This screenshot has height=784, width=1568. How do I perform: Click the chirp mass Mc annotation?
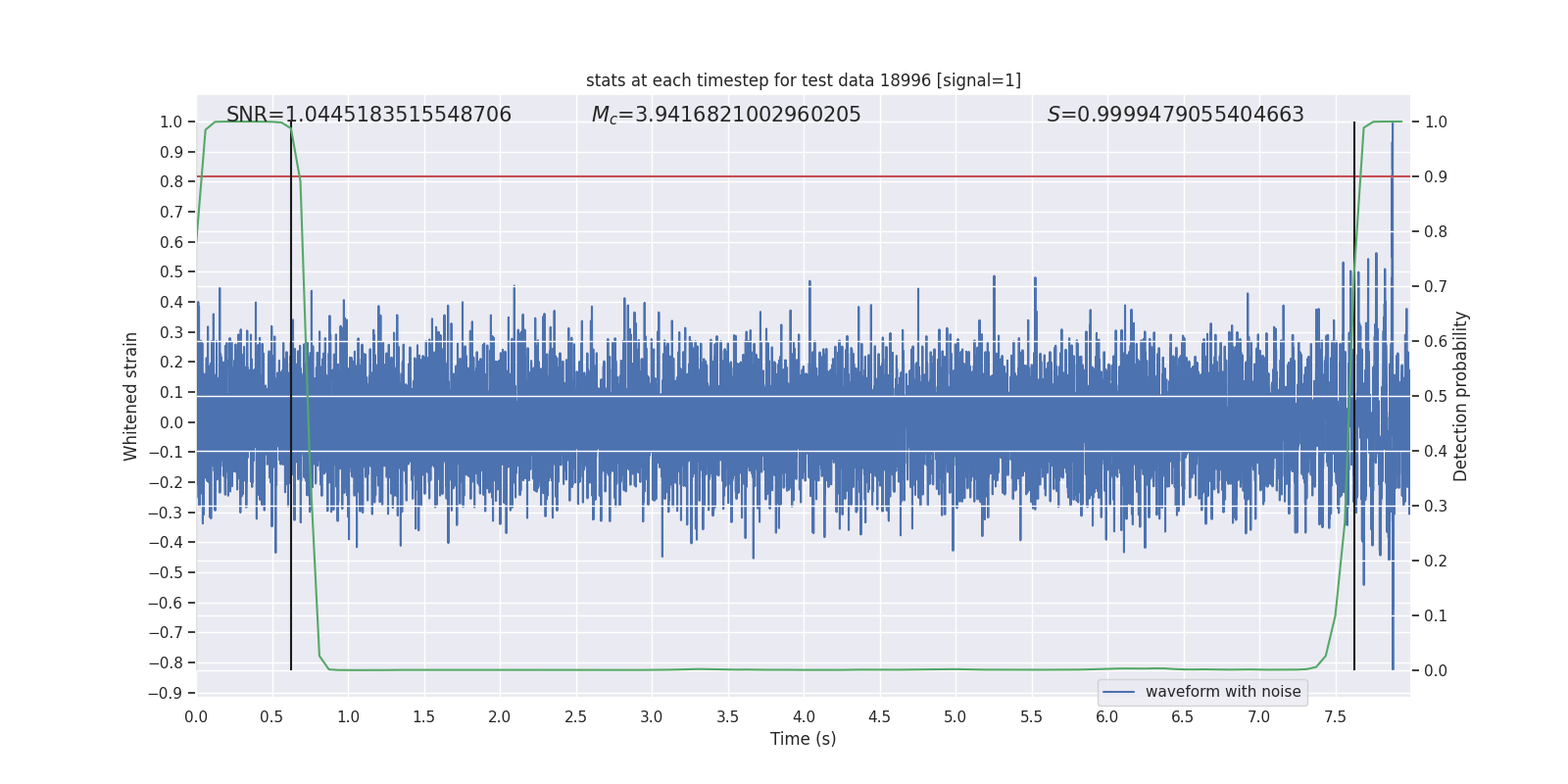coord(725,115)
